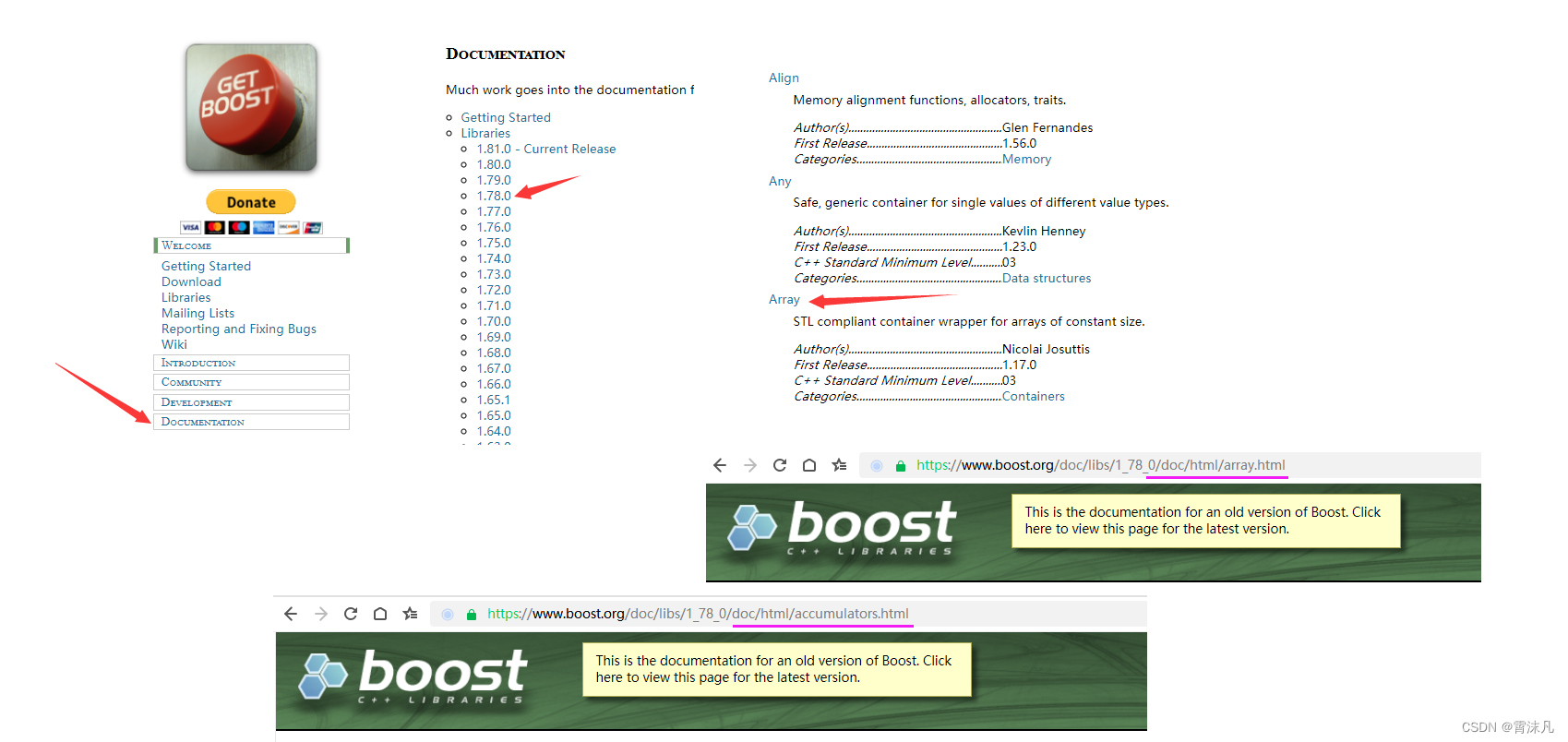1568x742 pixels.
Task: Click the padlock icon beside the array.html URL
Action: tap(901, 466)
